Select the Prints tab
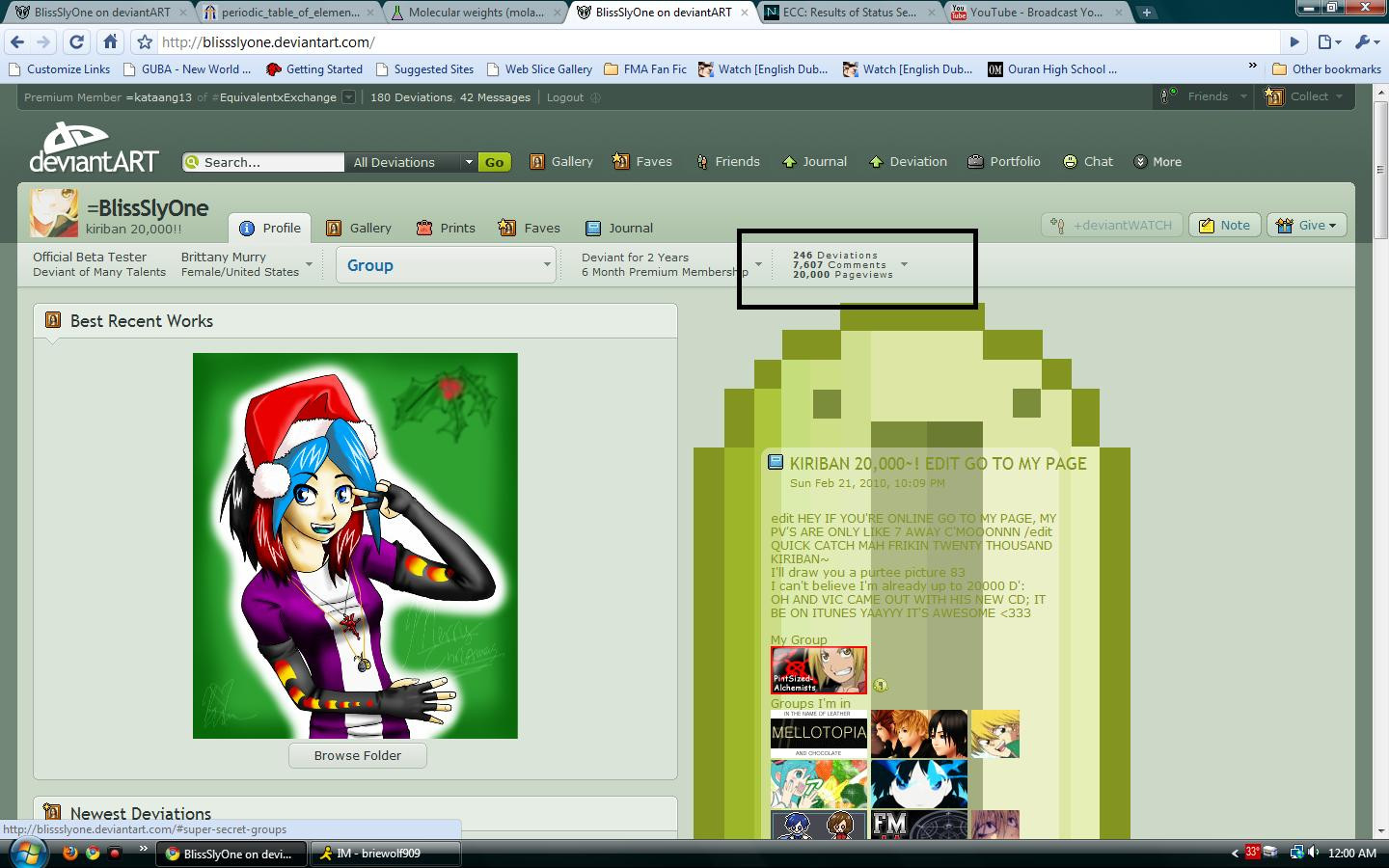Viewport: 1389px width, 868px height. pos(446,228)
